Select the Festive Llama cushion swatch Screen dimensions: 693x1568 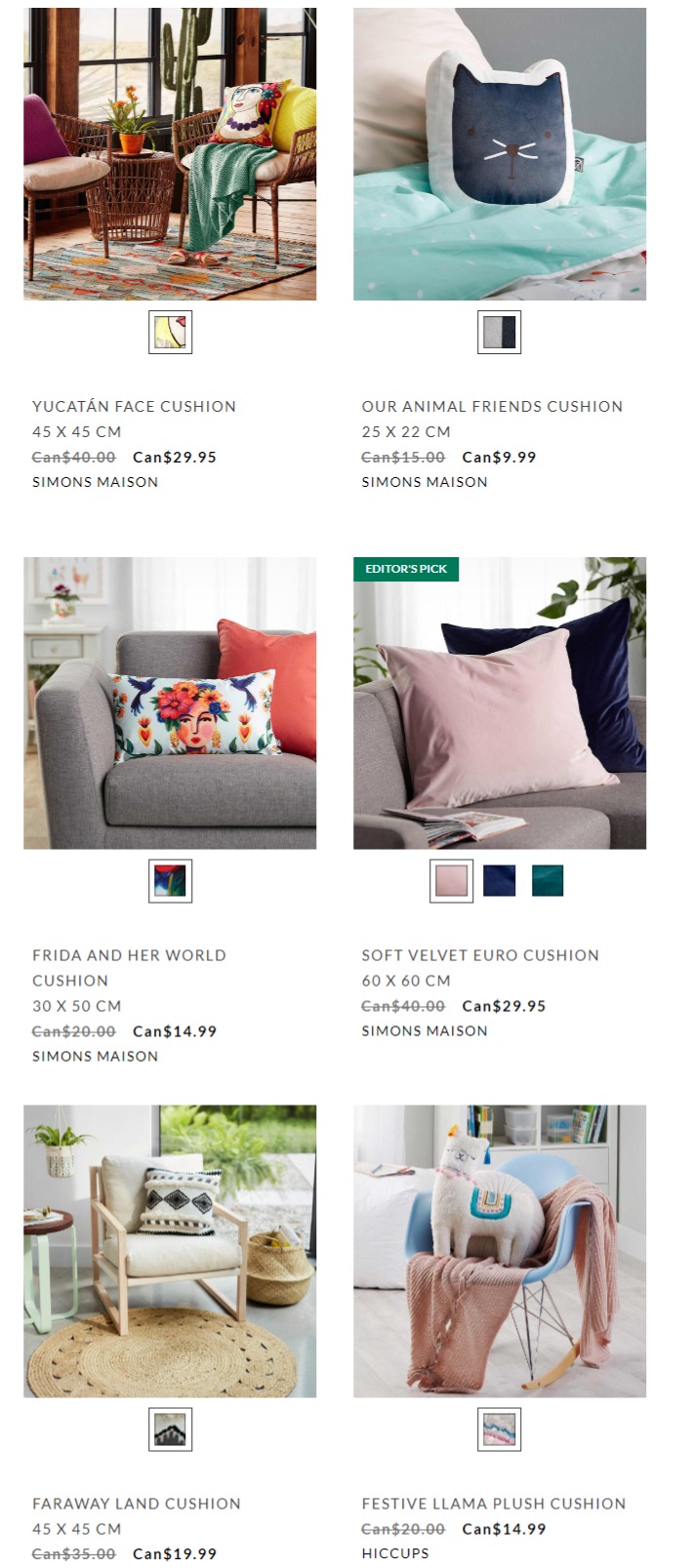pos(500,1429)
